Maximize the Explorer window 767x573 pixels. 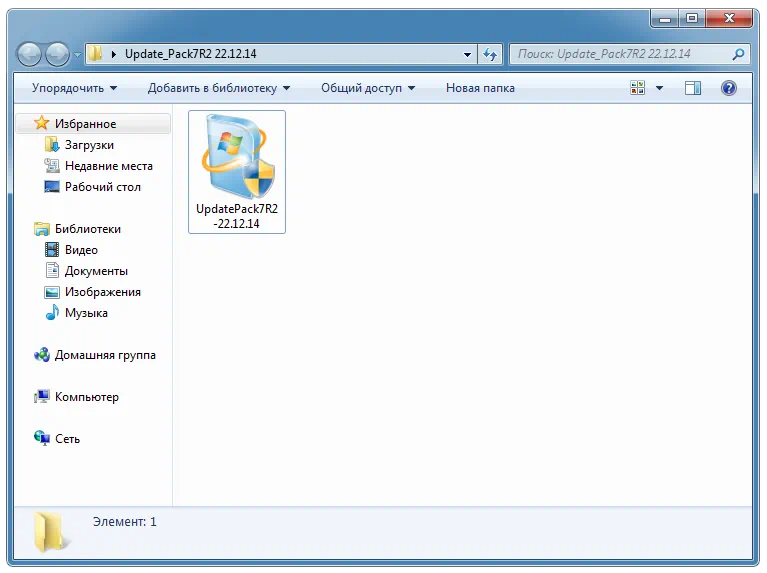click(x=692, y=19)
